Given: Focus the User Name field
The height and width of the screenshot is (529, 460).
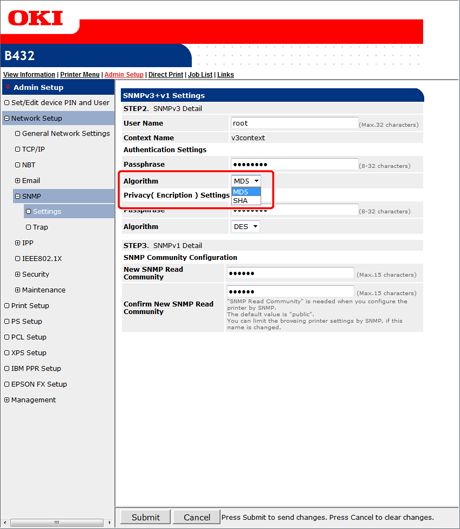Looking at the screenshot, I should (x=294, y=123).
